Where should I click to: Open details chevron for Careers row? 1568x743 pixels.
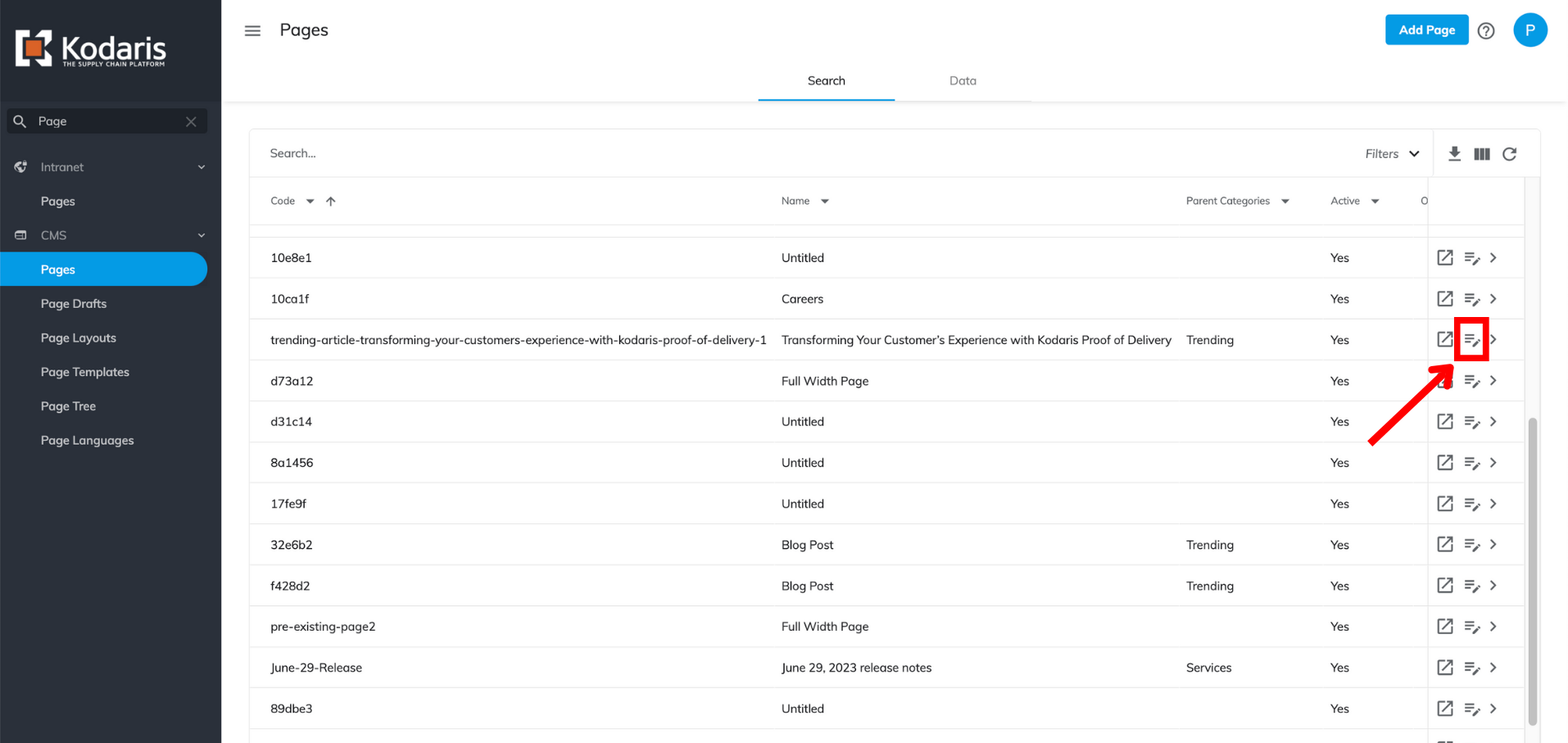coord(1493,298)
